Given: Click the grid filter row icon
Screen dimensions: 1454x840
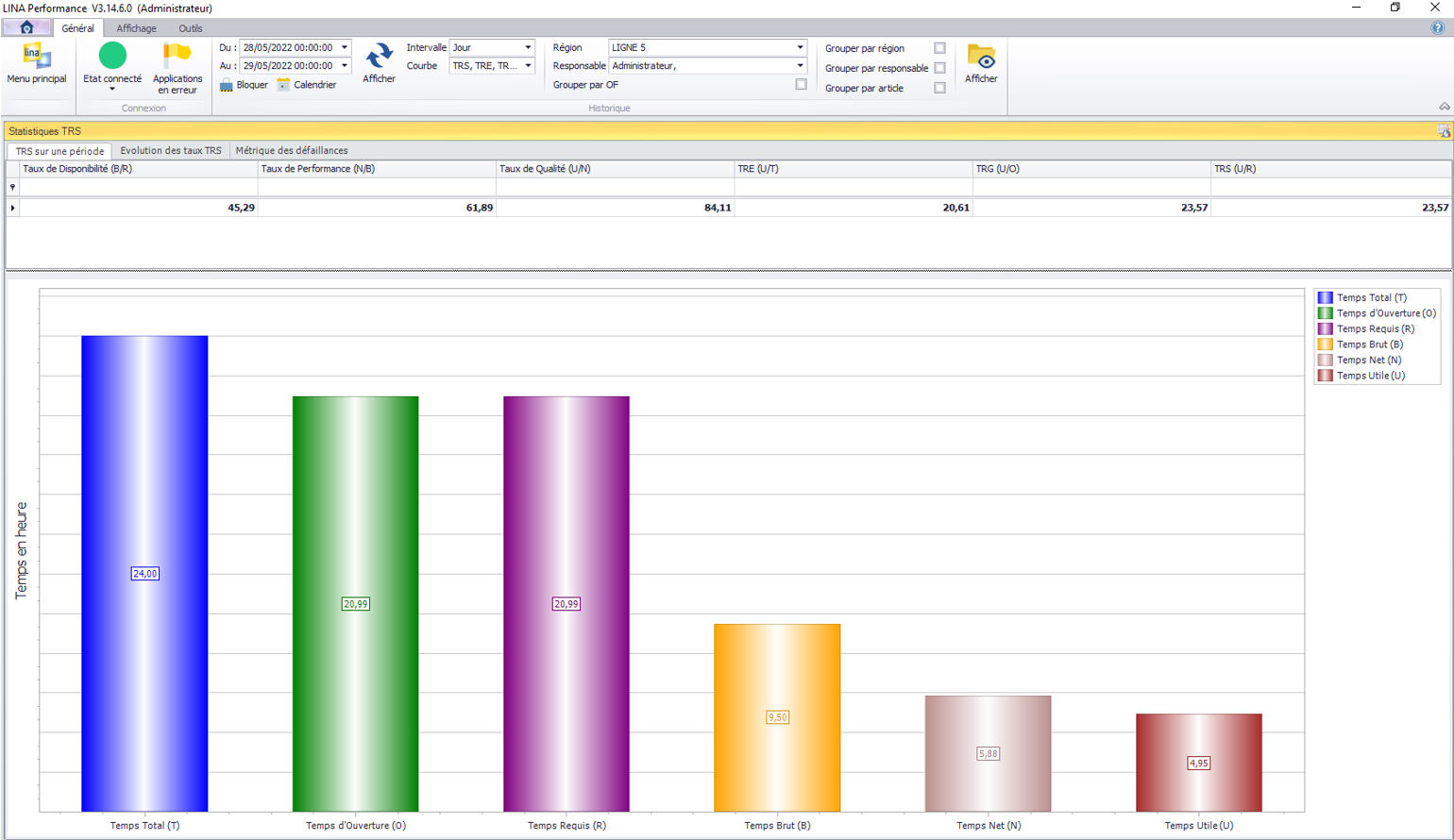Looking at the screenshot, I should tap(12, 187).
